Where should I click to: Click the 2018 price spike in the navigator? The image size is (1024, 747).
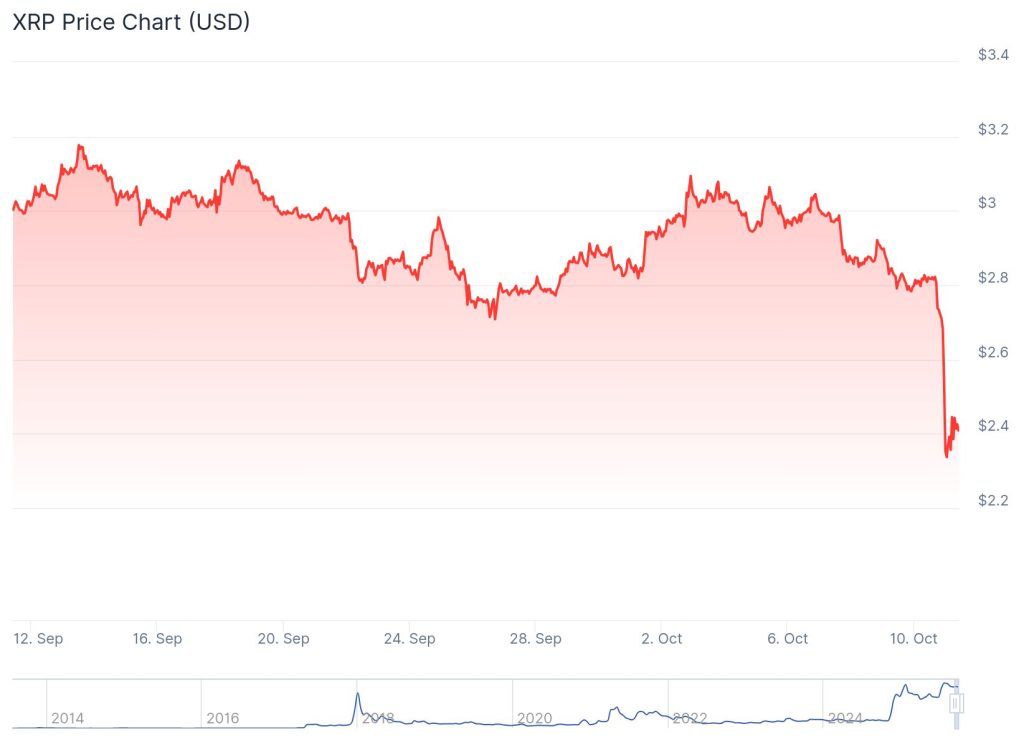(357, 694)
